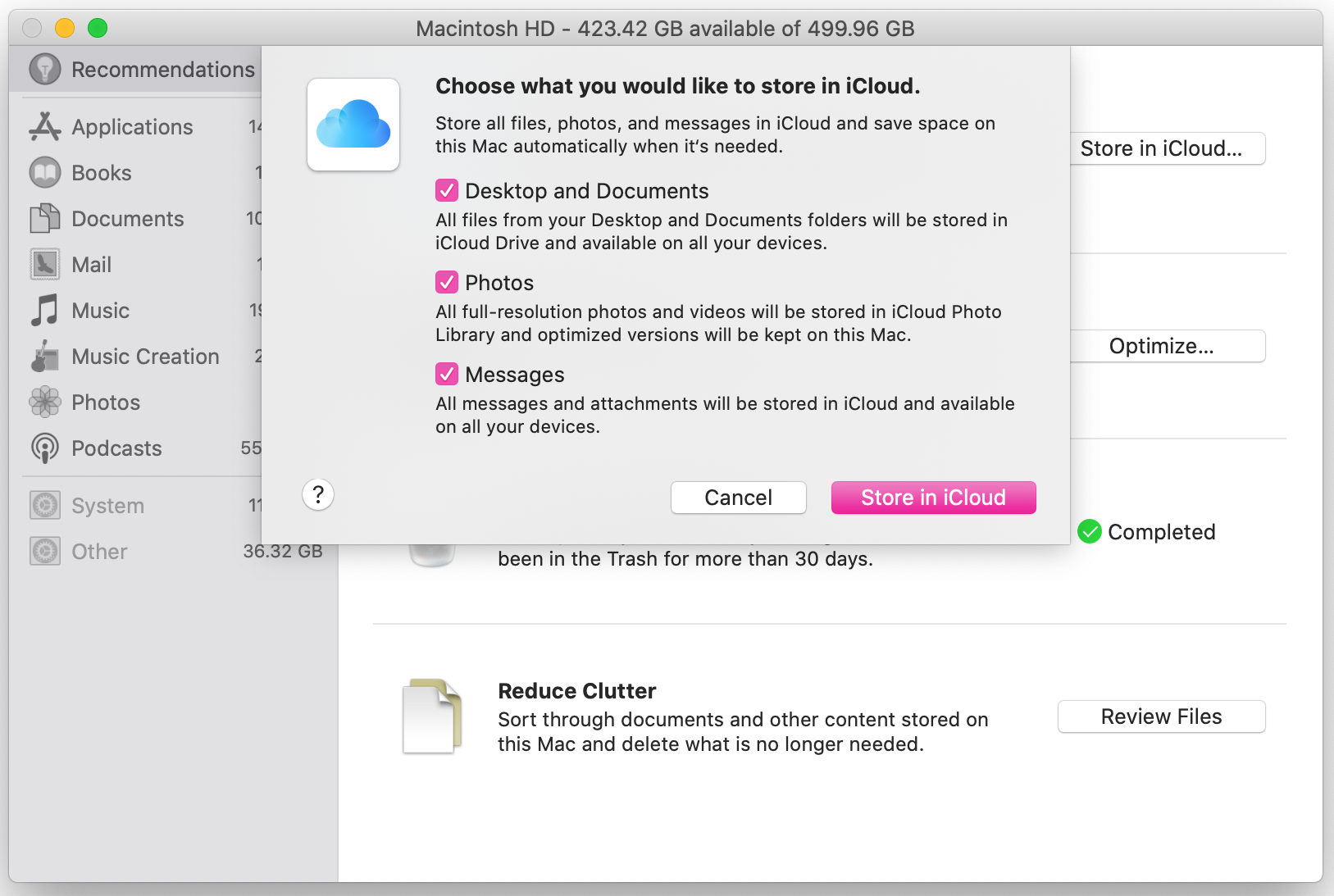Click the Books icon in sidebar
Image resolution: width=1334 pixels, height=896 pixels.
[45, 172]
